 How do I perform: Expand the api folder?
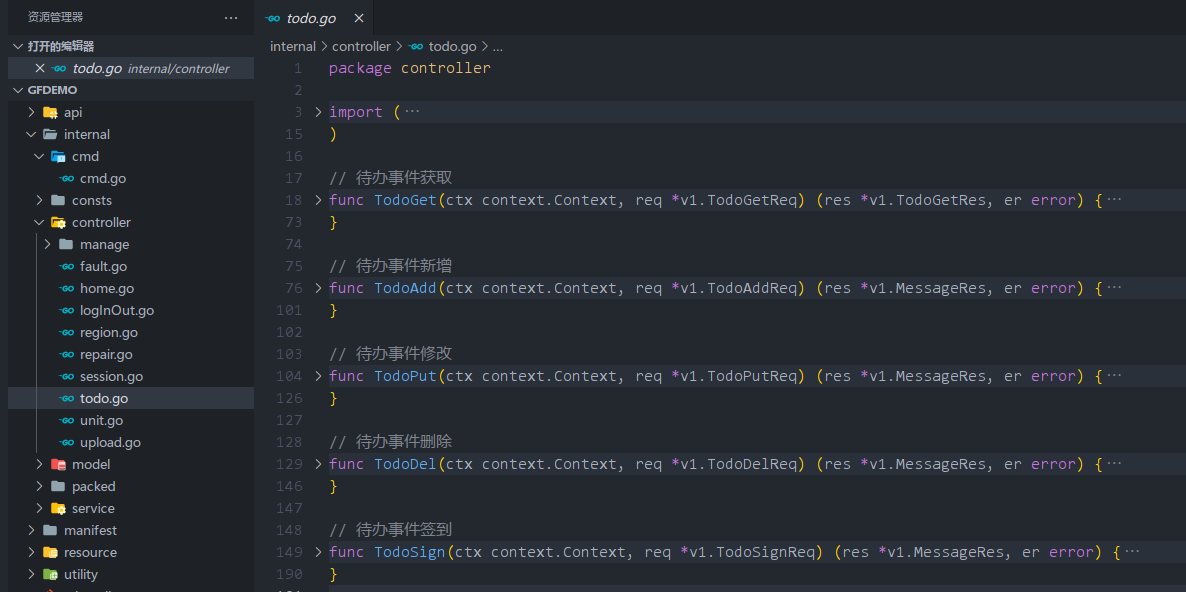tap(31, 113)
